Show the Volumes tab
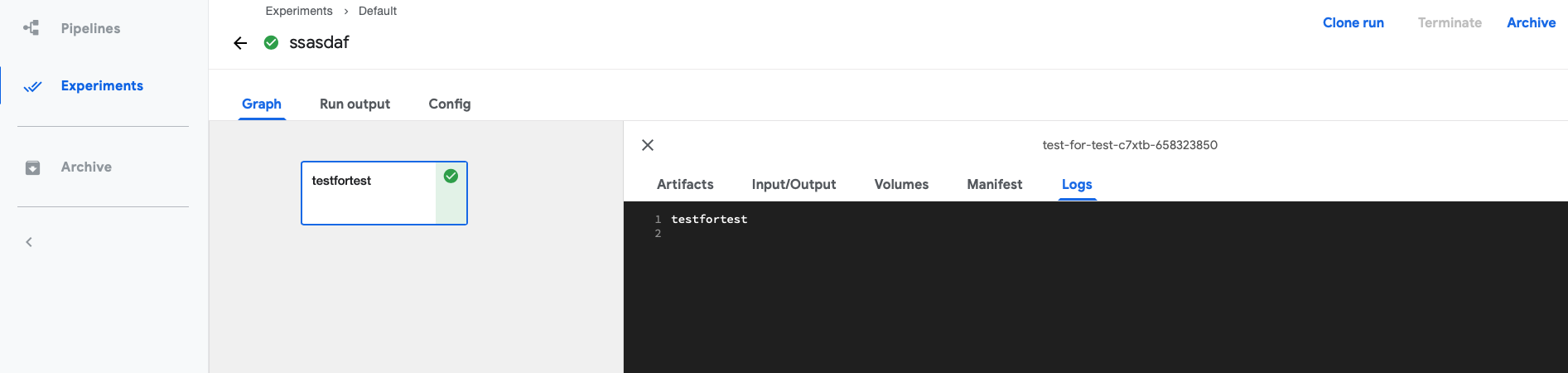Image resolution: width=1568 pixels, height=373 pixels. click(x=901, y=184)
